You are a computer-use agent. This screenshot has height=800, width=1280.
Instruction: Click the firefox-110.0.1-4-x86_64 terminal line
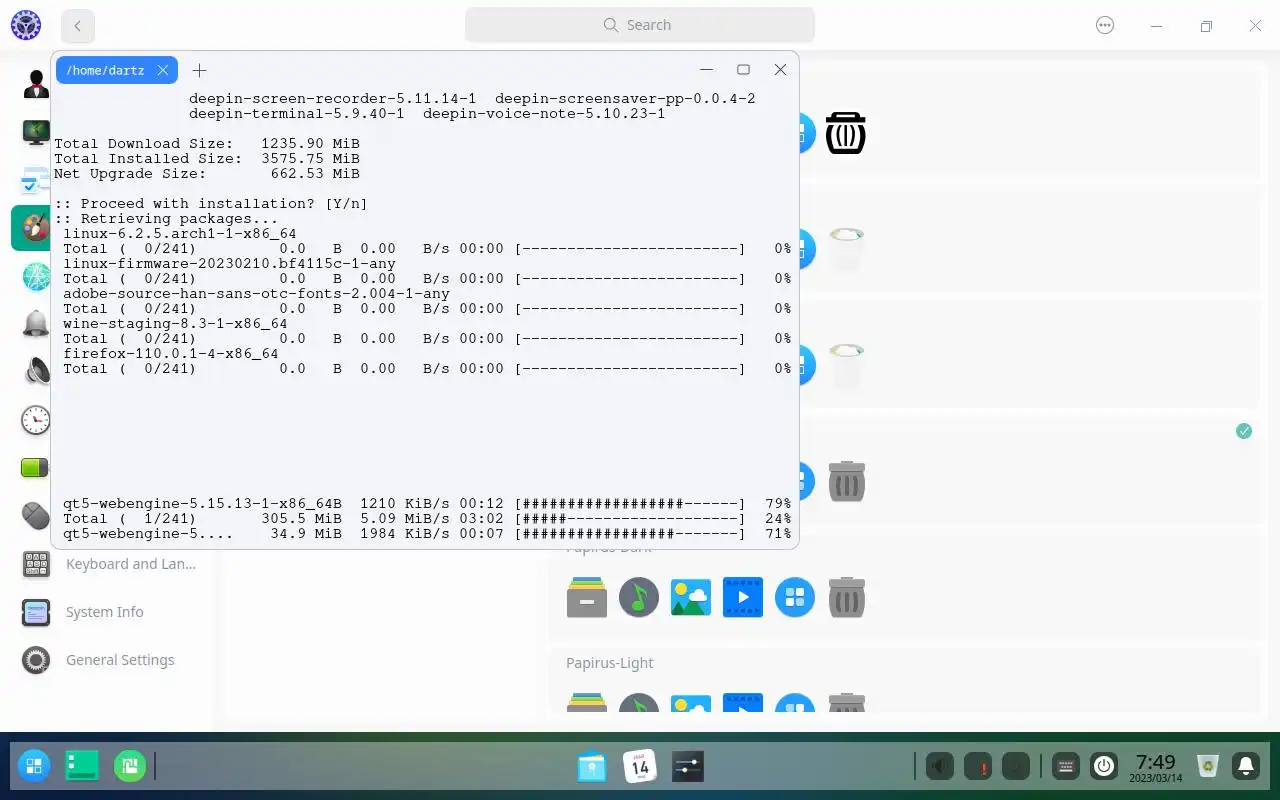pyautogui.click(x=171, y=354)
